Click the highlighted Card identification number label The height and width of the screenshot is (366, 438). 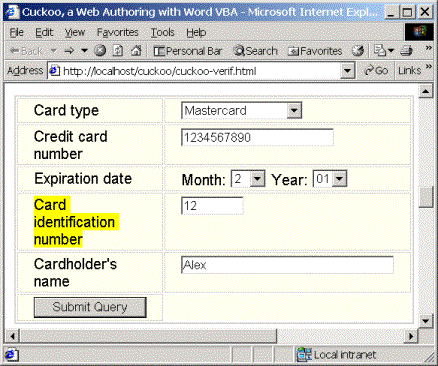coord(76,222)
